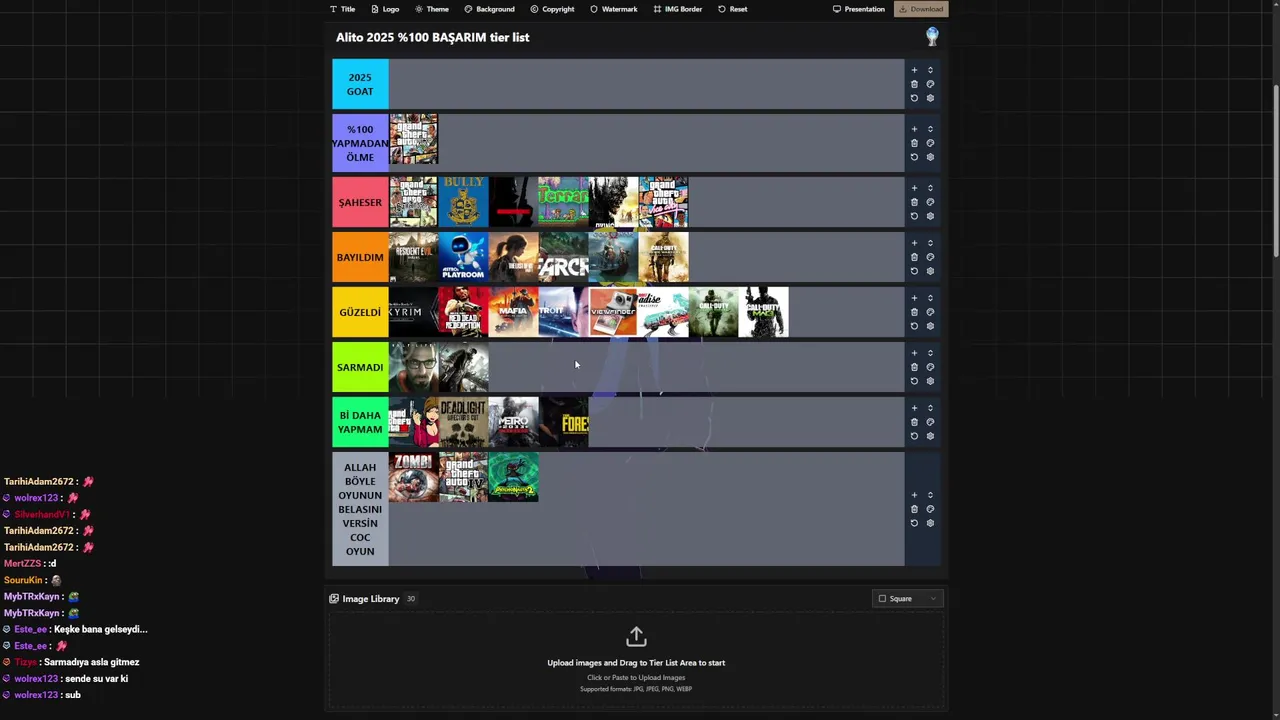Select the Bully game thumbnail
1280x720 pixels.
point(464,202)
